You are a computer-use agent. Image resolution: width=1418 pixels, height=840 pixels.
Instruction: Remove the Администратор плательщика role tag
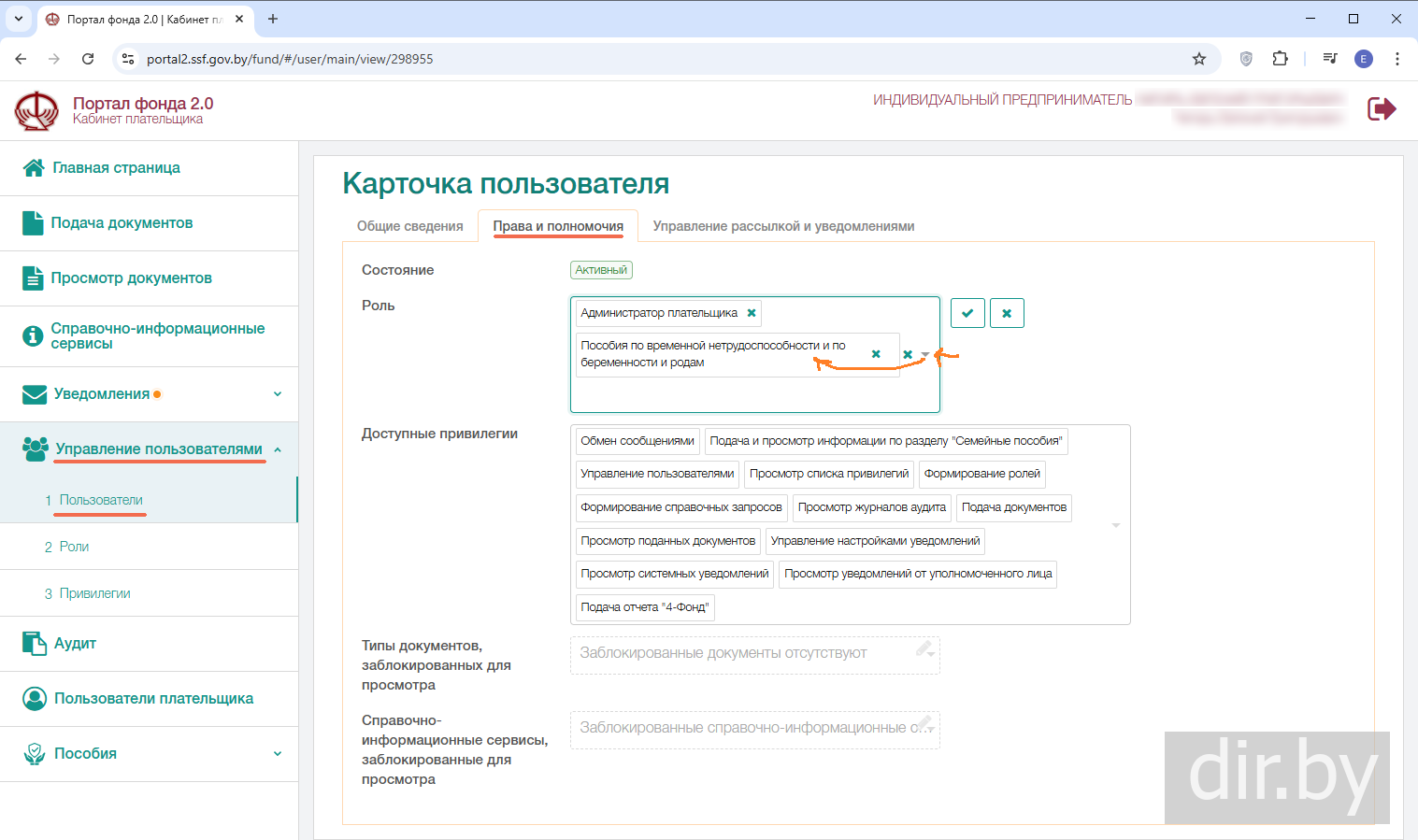[x=752, y=313]
